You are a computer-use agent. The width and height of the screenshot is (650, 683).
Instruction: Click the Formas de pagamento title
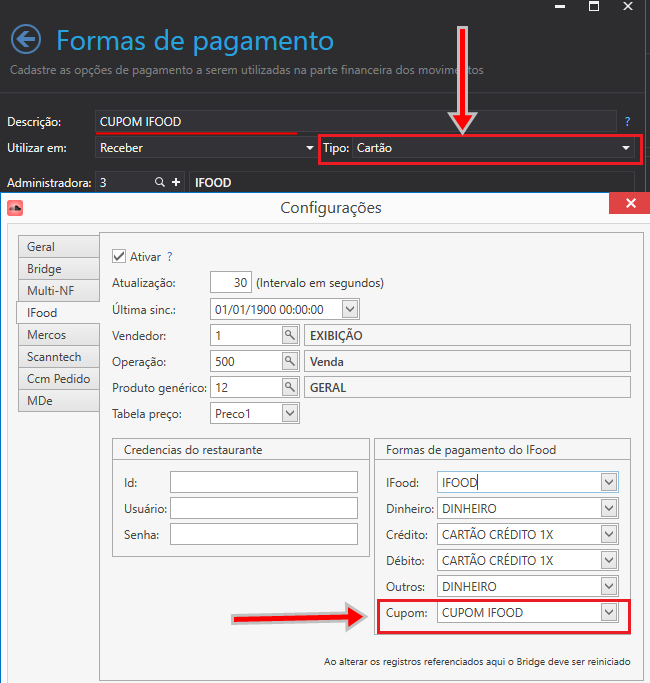click(x=195, y=41)
